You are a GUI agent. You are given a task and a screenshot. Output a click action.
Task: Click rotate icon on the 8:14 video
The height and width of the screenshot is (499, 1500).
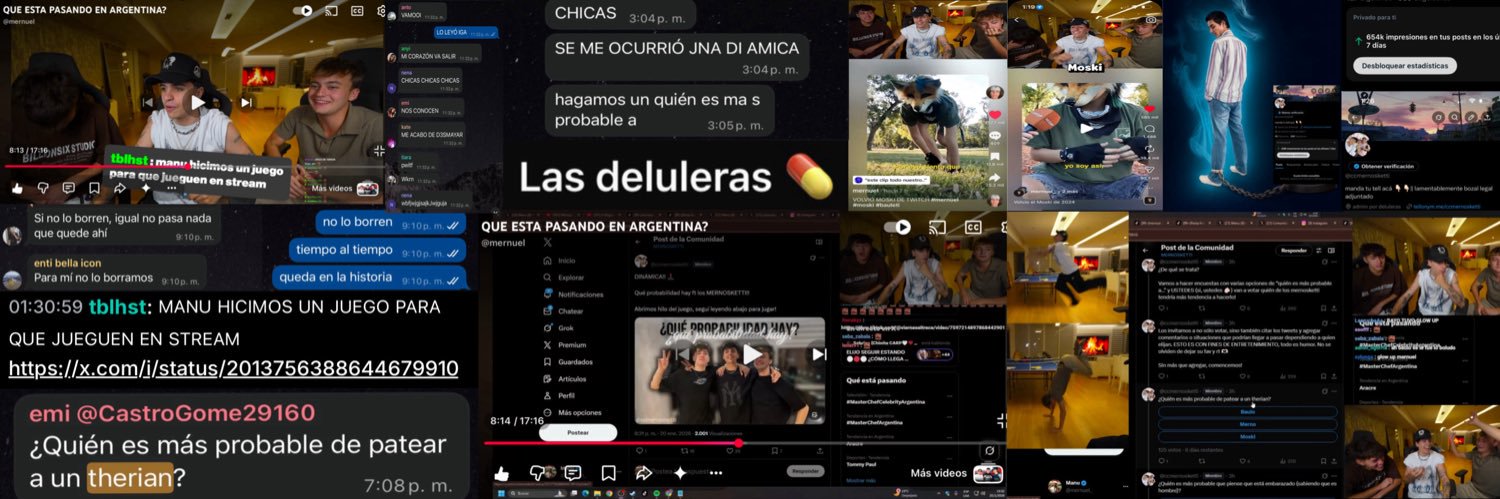pyautogui.click(x=990, y=451)
